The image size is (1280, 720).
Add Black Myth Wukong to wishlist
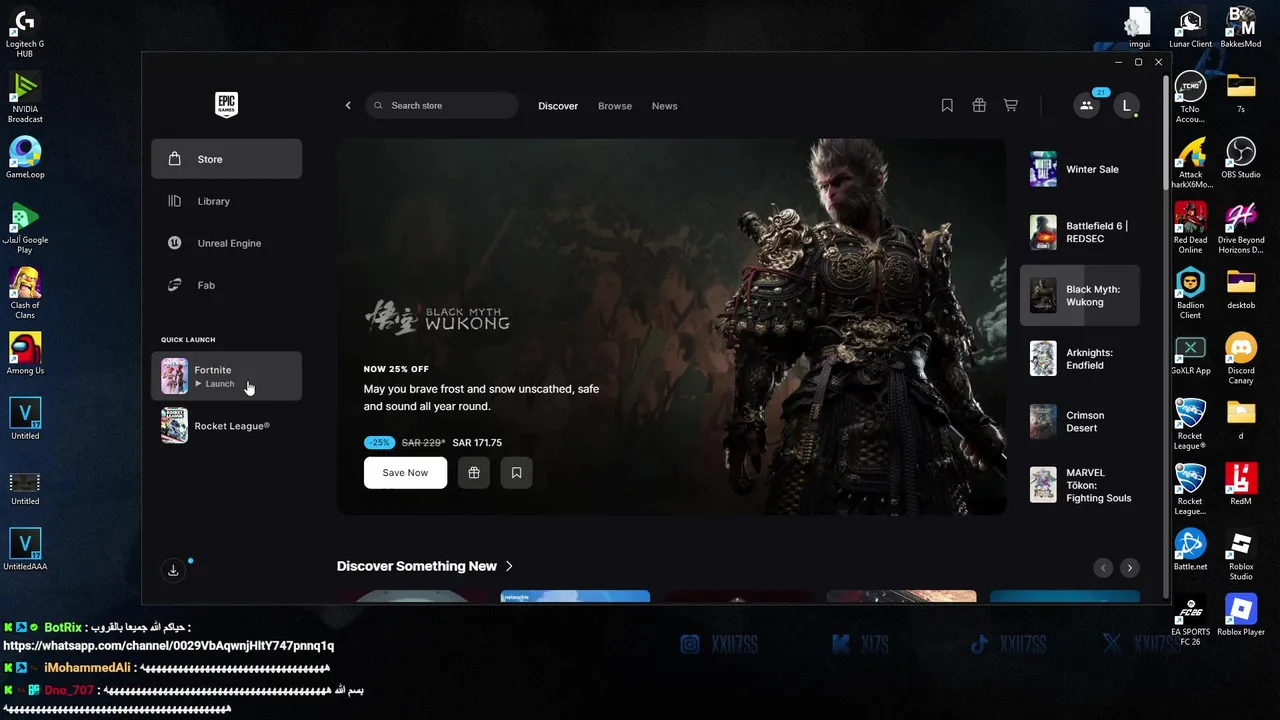pos(516,473)
